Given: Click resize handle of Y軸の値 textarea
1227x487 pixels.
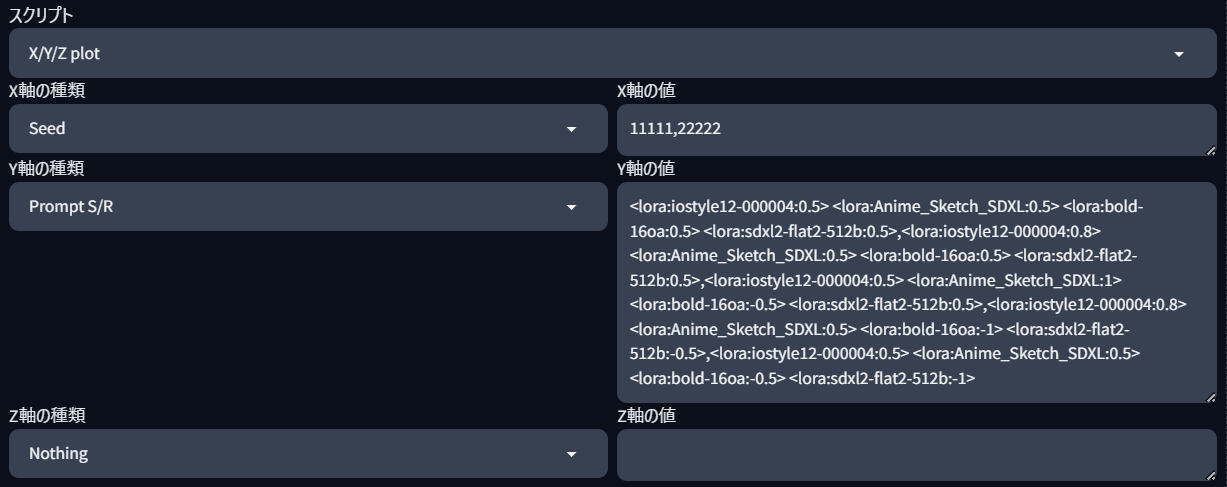Looking at the screenshot, I should click(x=1210, y=396).
